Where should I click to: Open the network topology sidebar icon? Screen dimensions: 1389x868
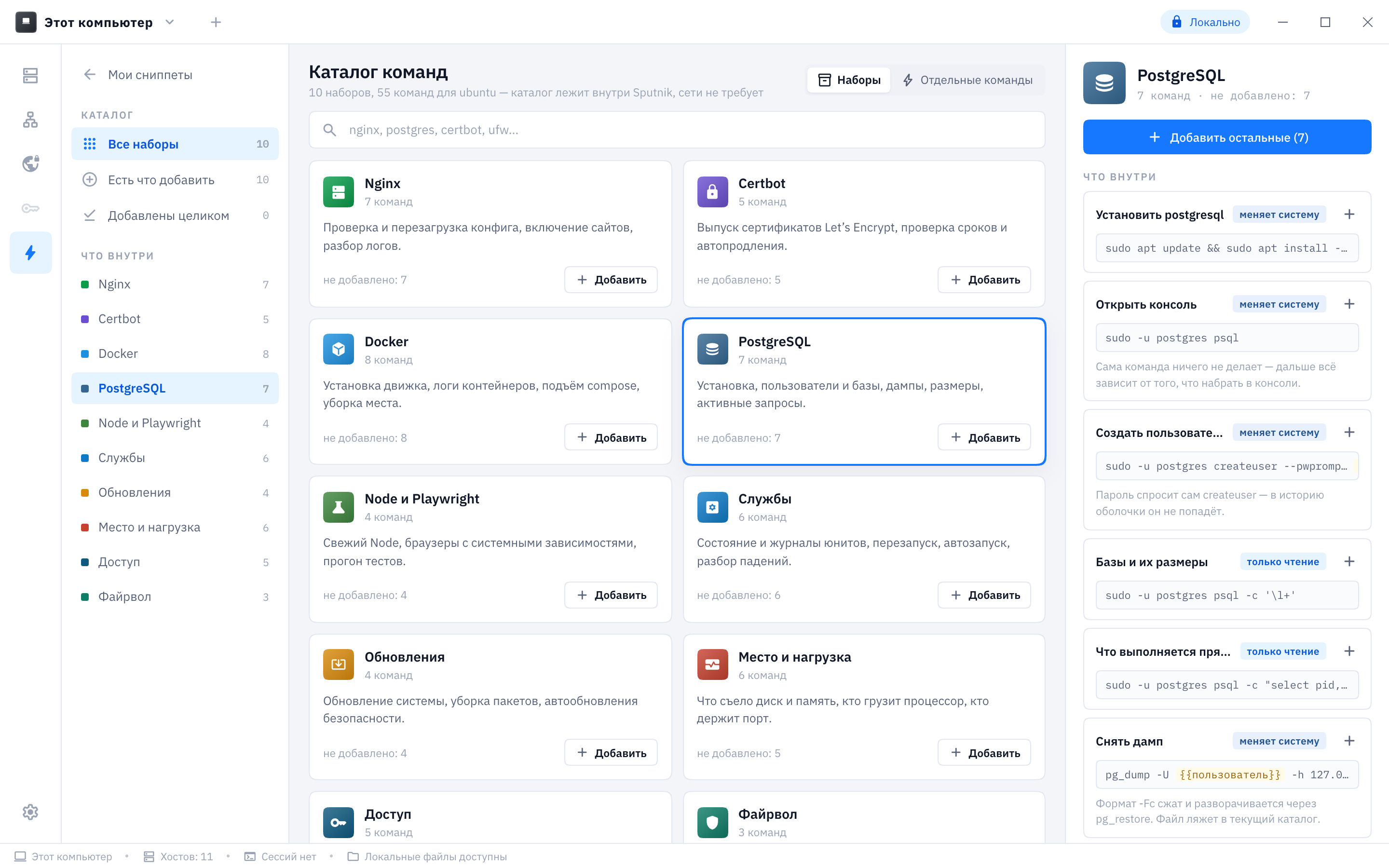30,120
